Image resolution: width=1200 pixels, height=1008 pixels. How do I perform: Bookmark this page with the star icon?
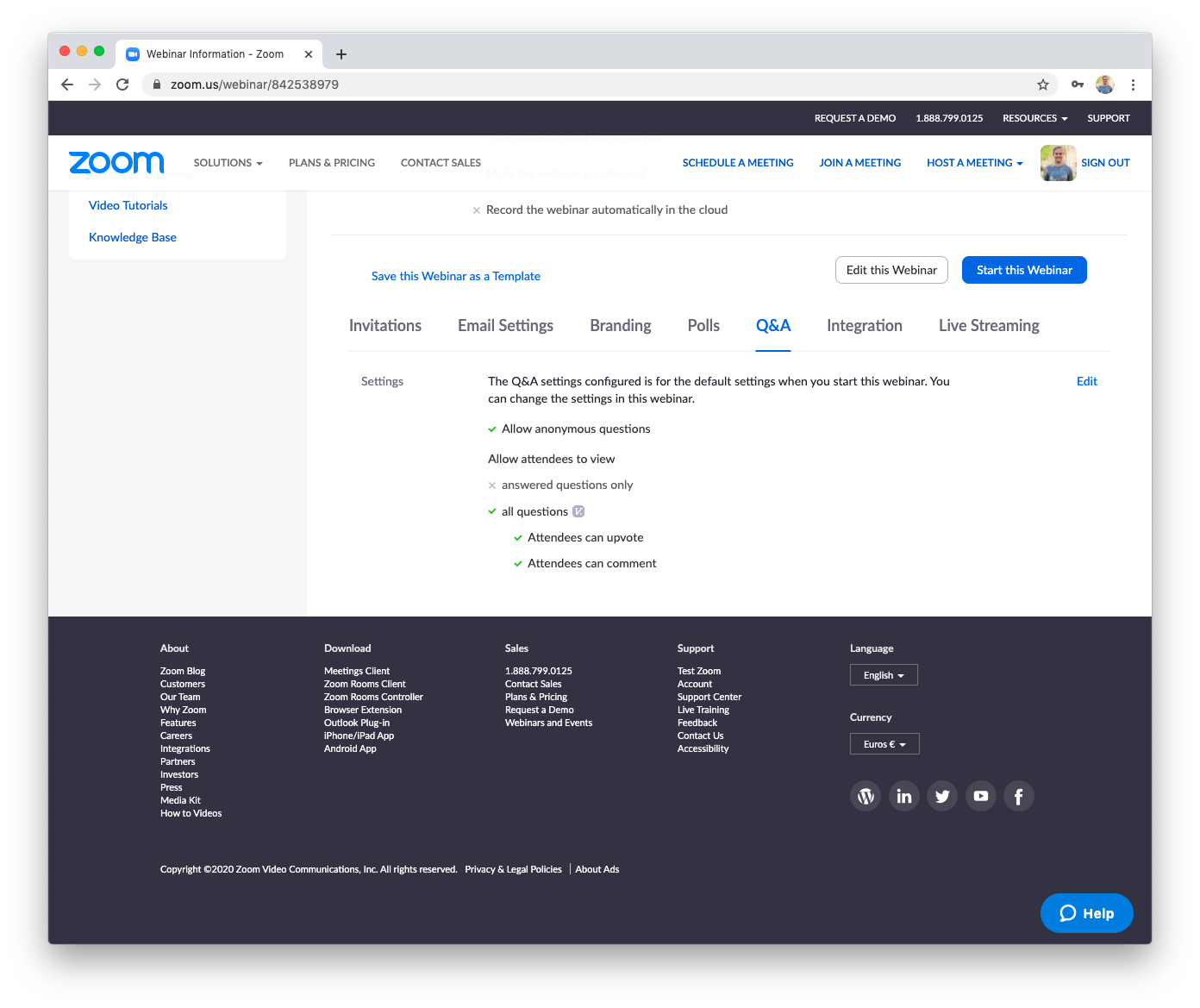(1043, 85)
